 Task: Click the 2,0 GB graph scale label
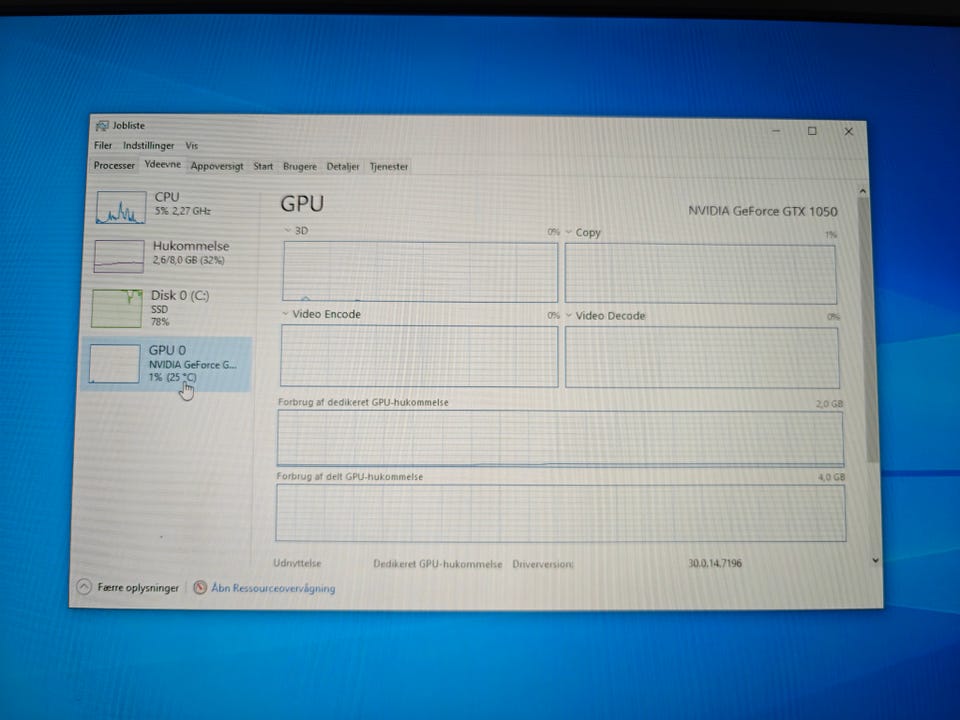830,404
